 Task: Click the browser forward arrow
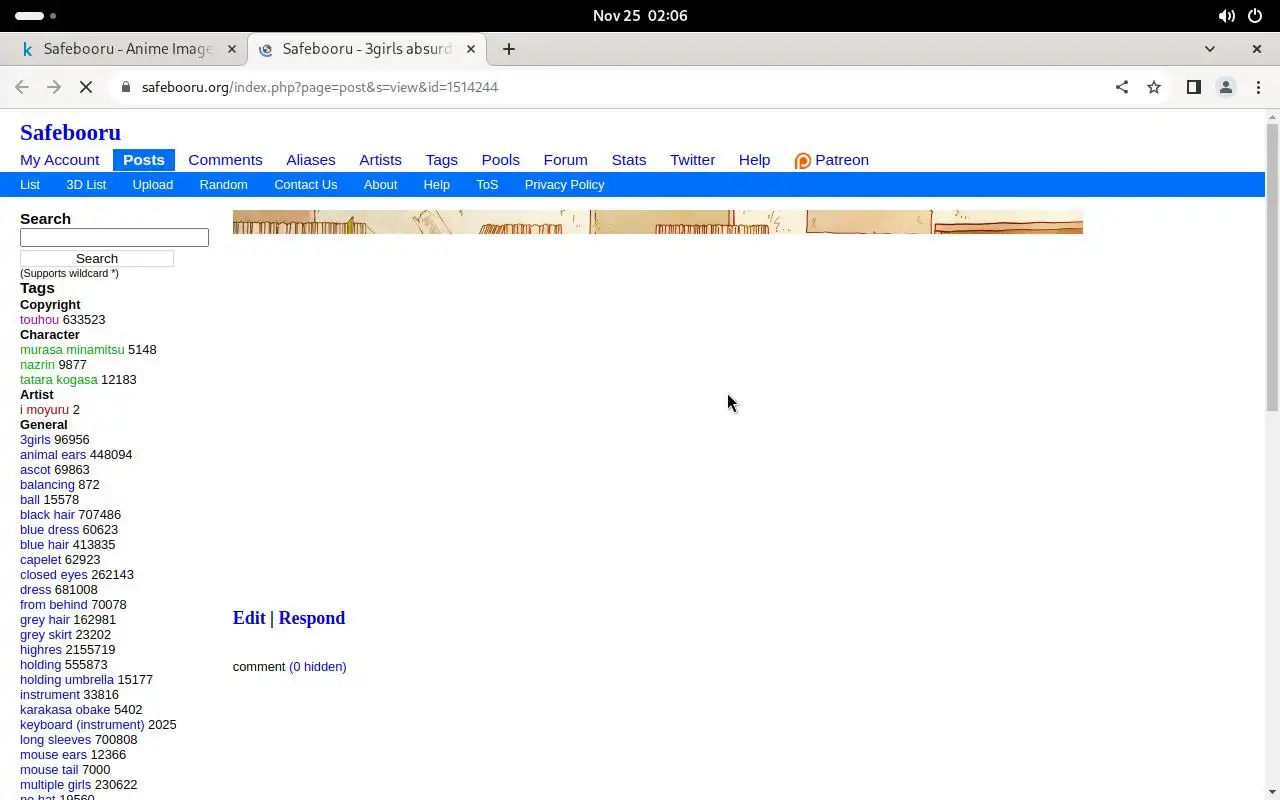(54, 87)
